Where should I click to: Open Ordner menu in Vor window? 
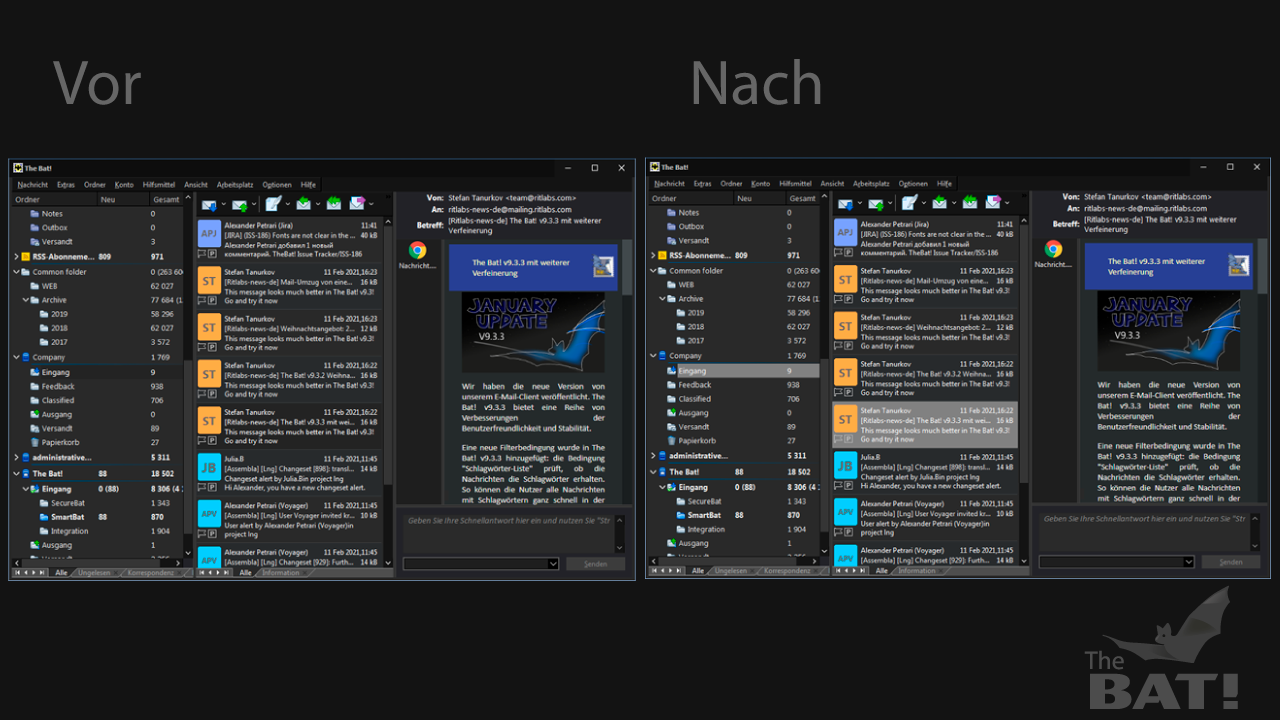[x=95, y=184]
